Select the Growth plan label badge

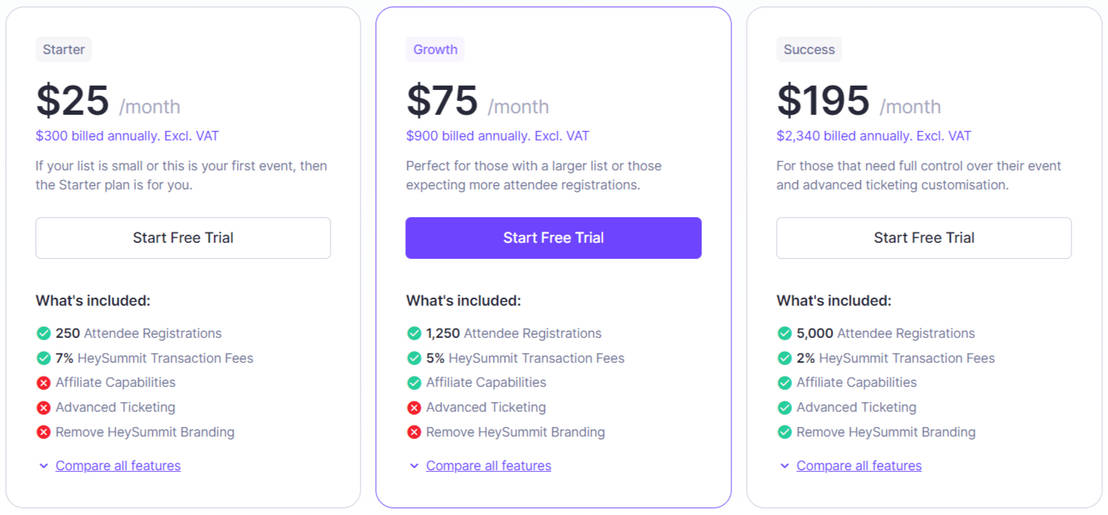(x=435, y=49)
